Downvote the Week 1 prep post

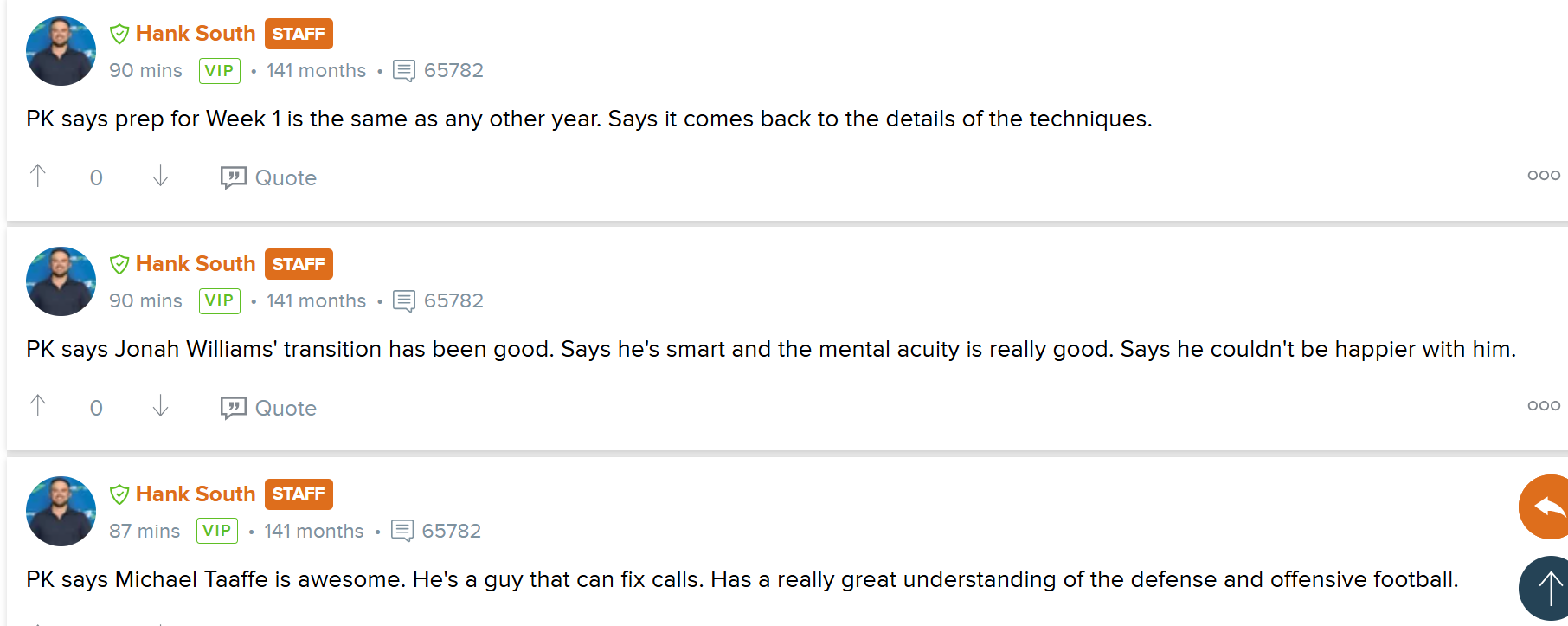coord(160,177)
